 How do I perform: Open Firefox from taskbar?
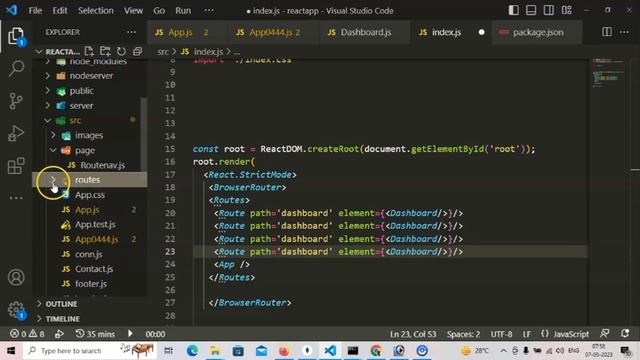coord(284,350)
